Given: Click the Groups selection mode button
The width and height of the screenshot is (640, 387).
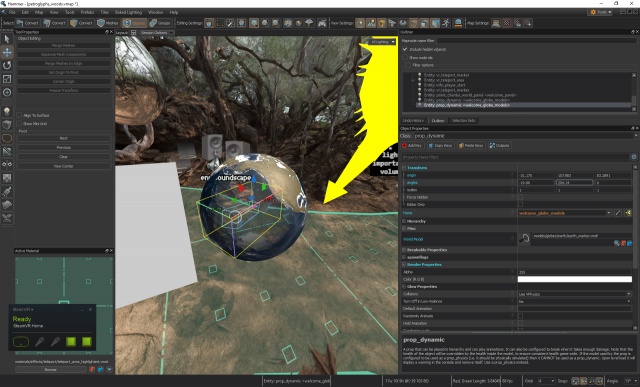Looking at the screenshot, I should click(160, 23).
